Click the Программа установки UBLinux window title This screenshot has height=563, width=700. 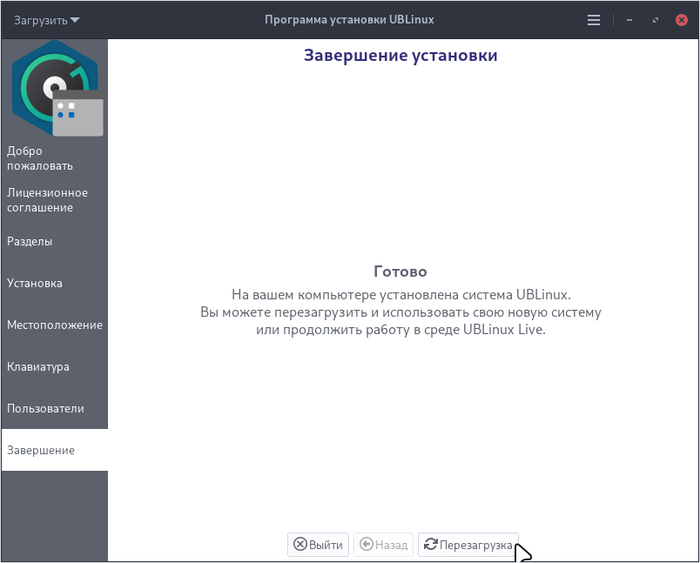tap(349, 19)
